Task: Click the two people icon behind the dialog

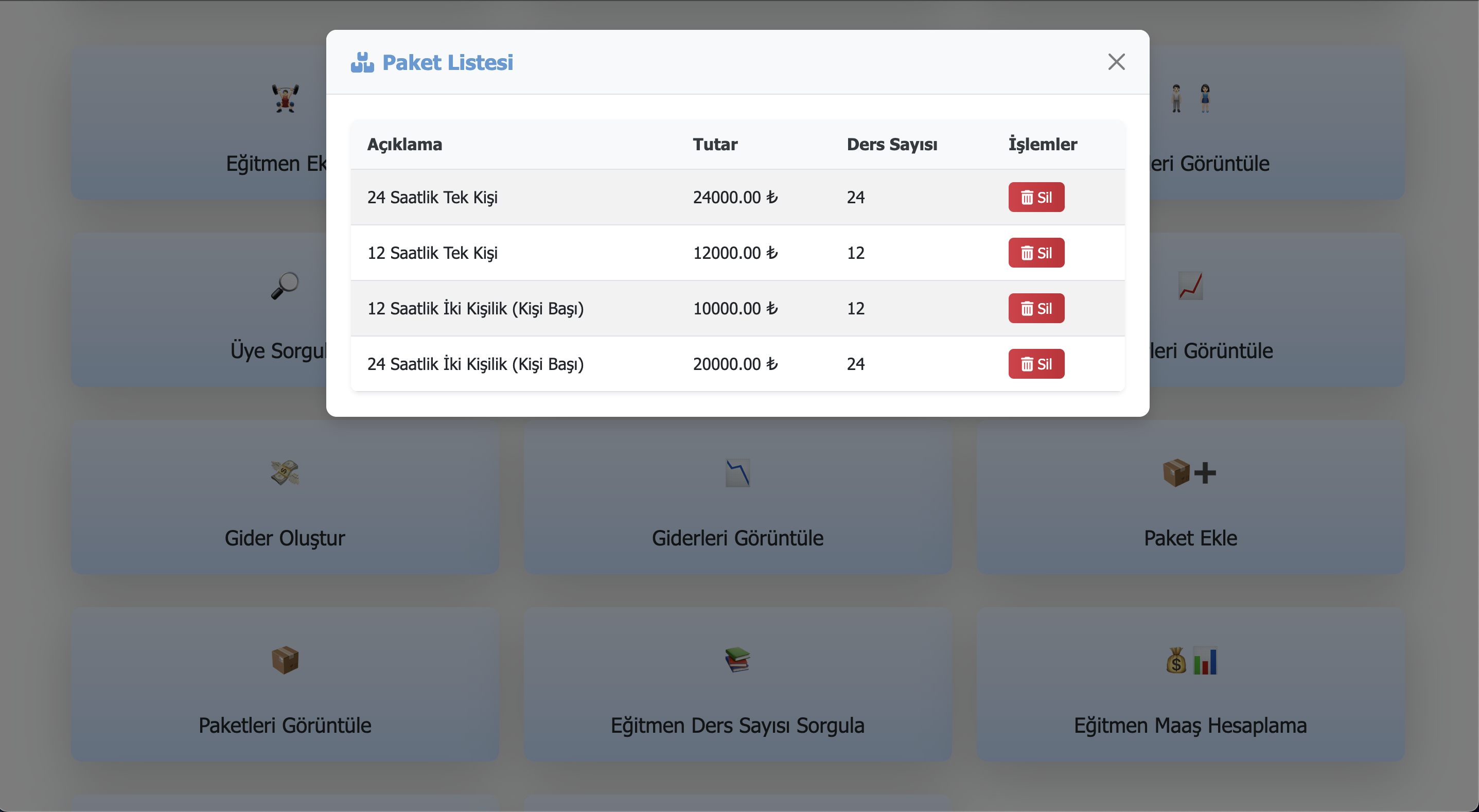Action: click(1190, 98)
